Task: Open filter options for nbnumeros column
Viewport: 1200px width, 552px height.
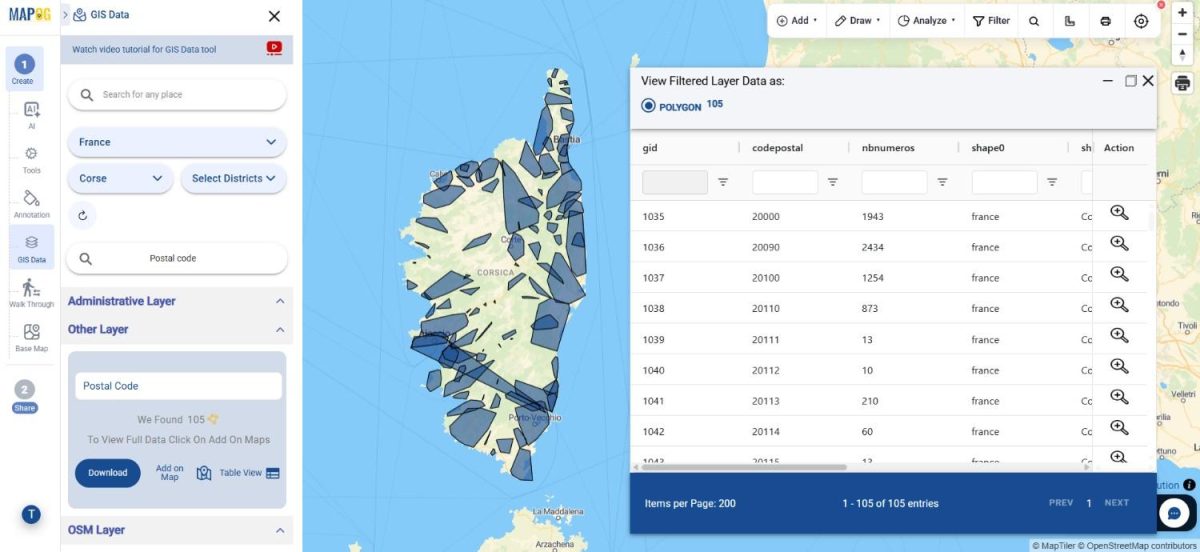Action: coord(942,182)
